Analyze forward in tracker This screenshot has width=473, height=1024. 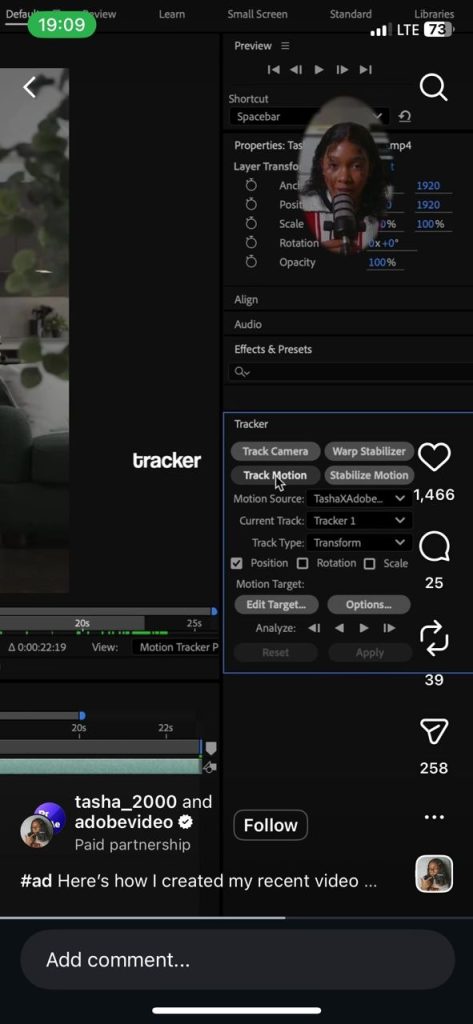coord(364,628)
